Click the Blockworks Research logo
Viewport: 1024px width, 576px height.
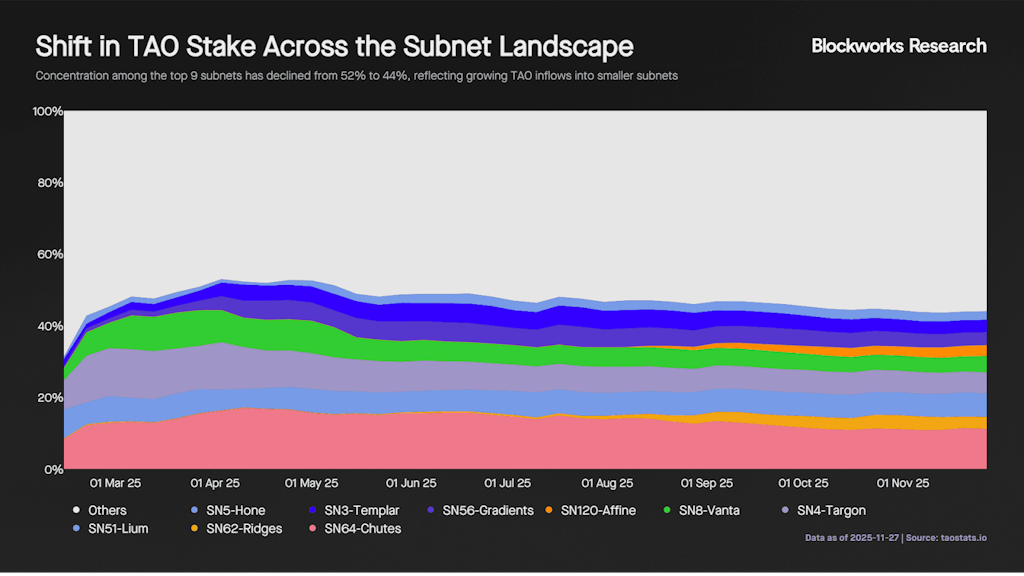tap(898, 46)
